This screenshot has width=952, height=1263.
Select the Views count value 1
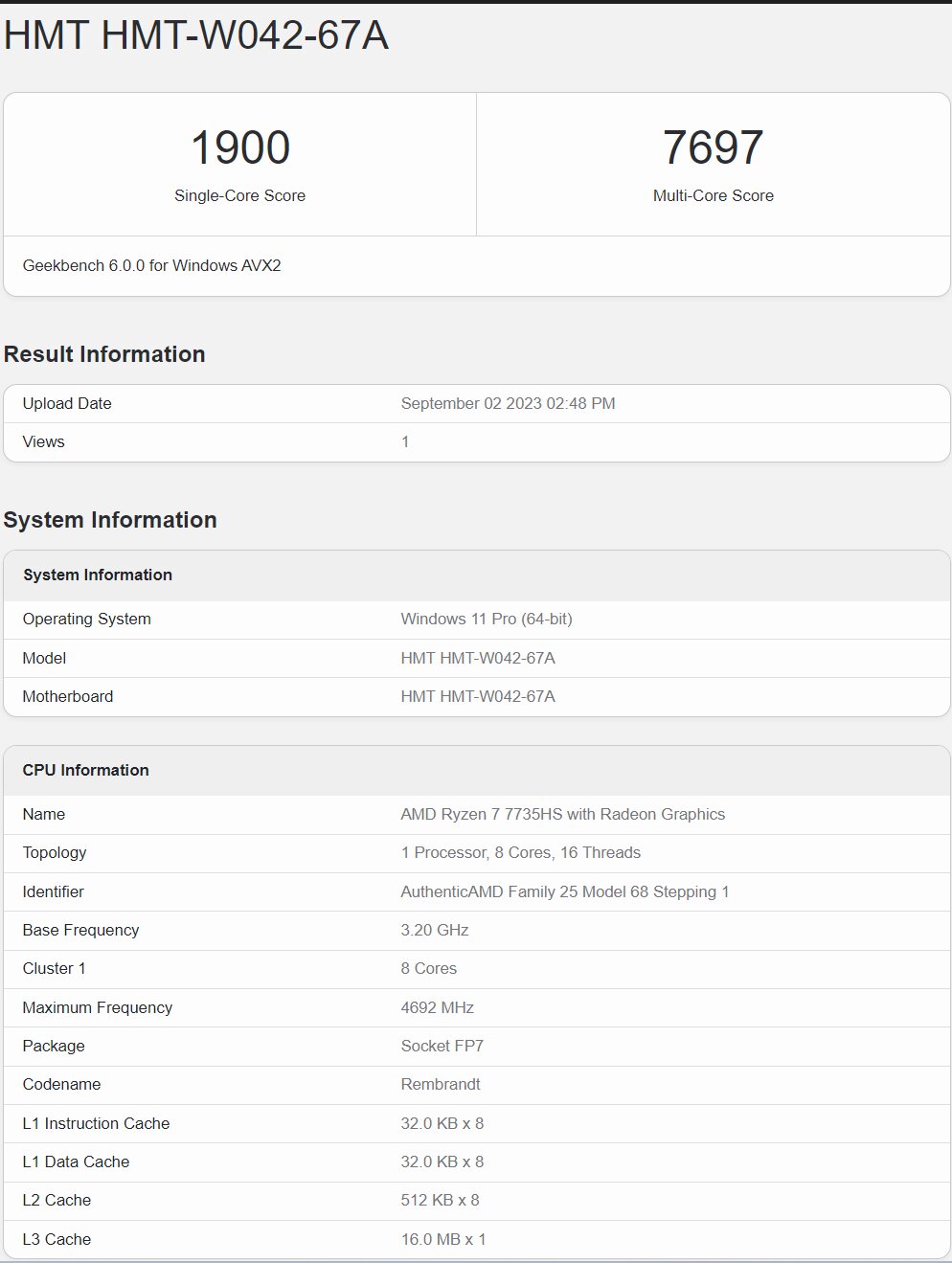405,441
